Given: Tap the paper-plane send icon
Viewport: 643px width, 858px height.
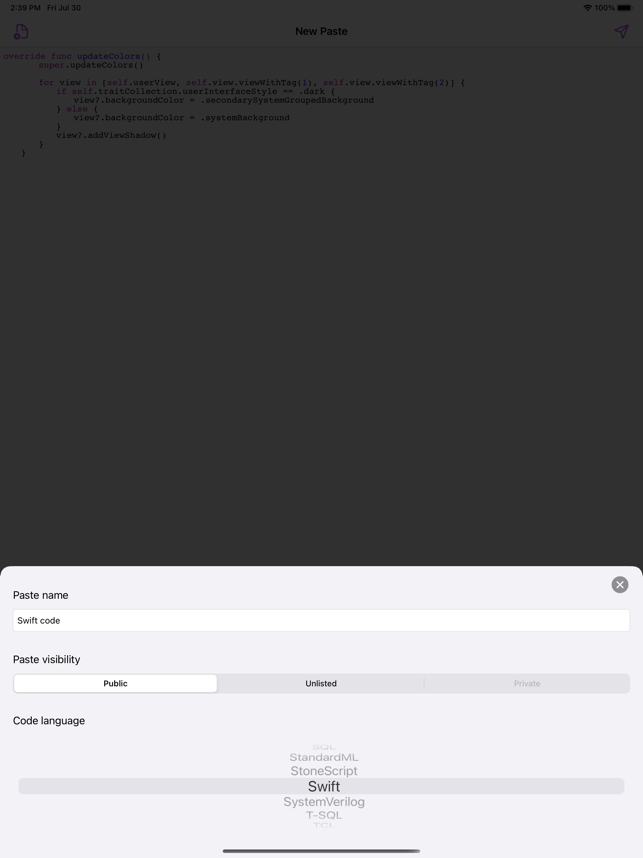Looking at the screenshot, I should (x=621, y=31).
